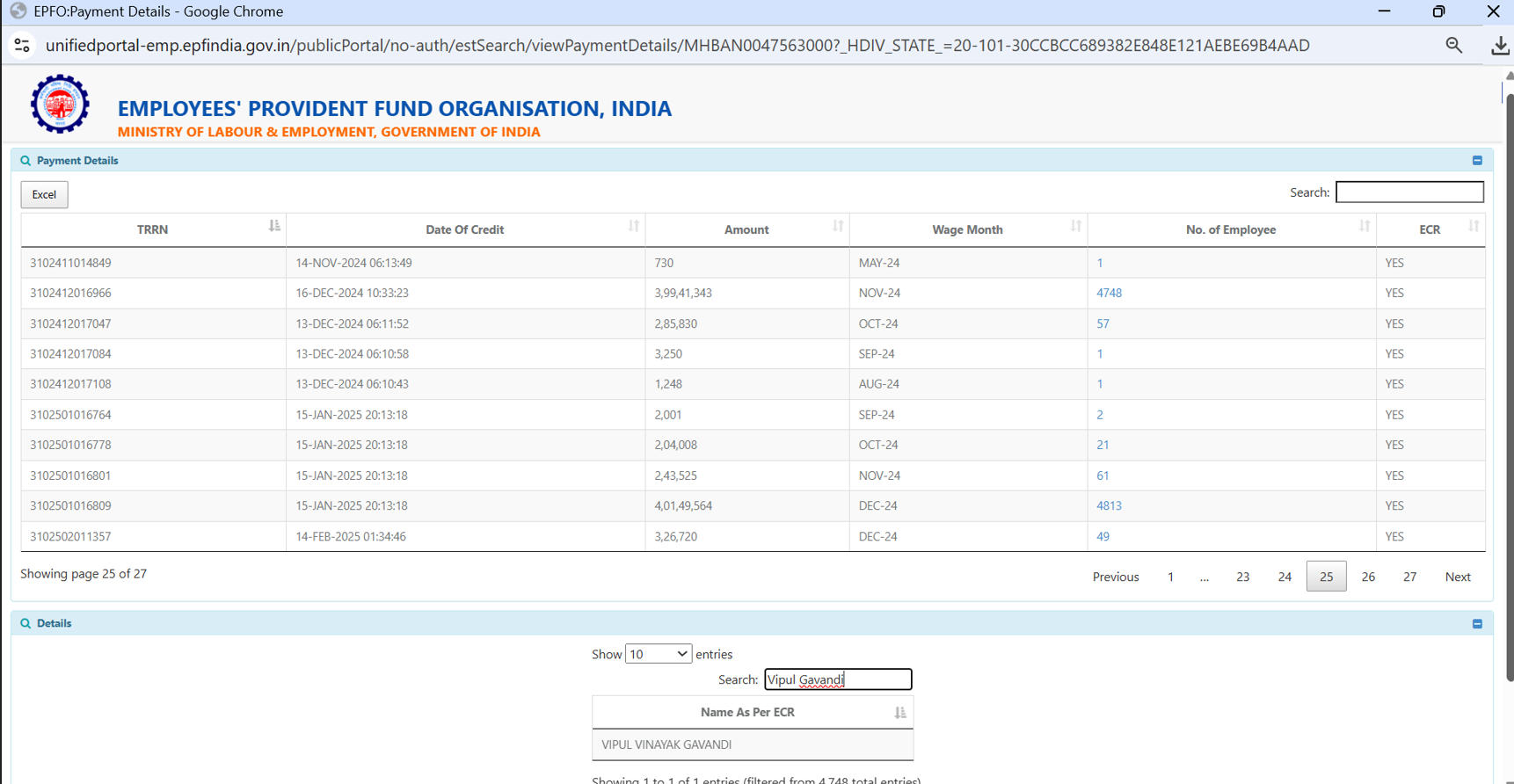
Task: Open site information icon beside URL
Action: [x=22, y=46]
